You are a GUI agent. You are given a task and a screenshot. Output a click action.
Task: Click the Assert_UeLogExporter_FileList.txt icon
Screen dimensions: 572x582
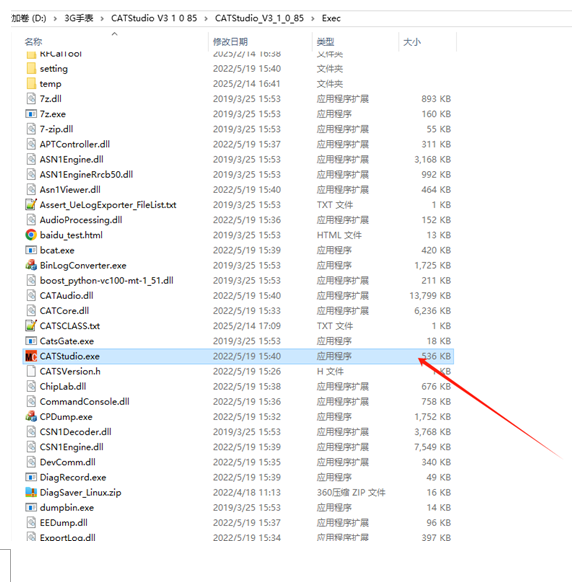tap(31, 205)
